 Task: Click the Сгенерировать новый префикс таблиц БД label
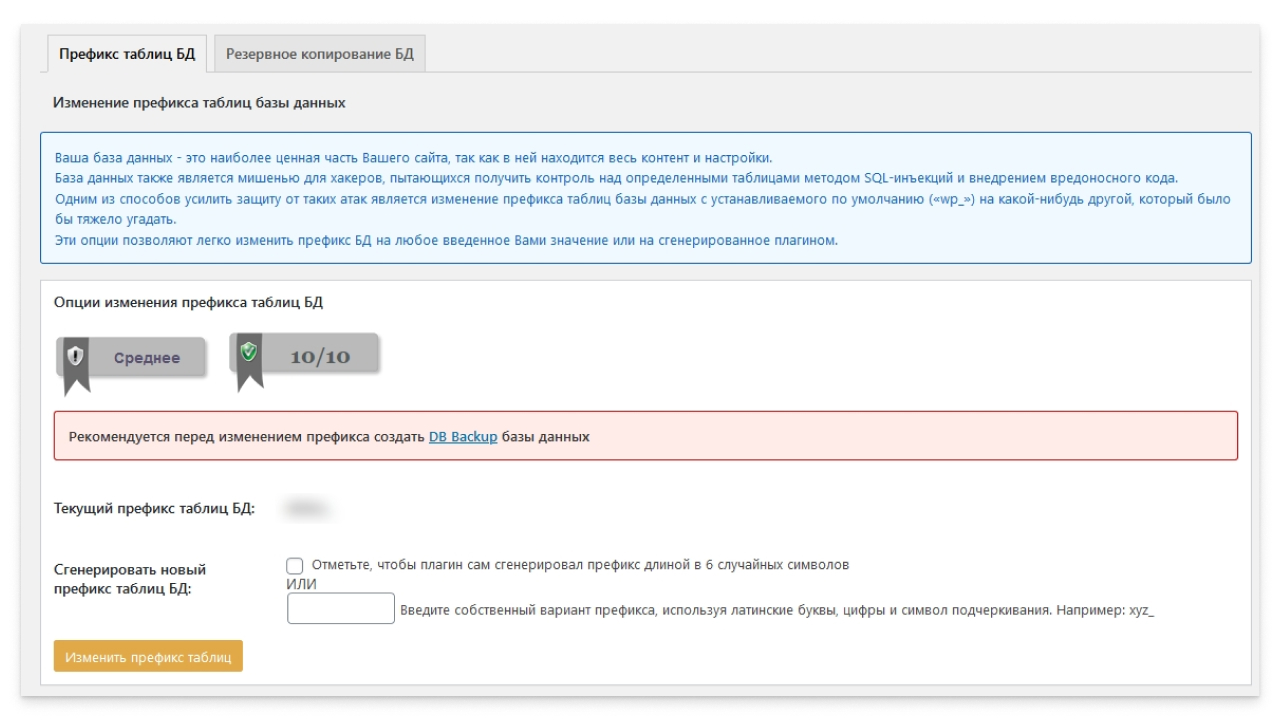click(130, 579)
